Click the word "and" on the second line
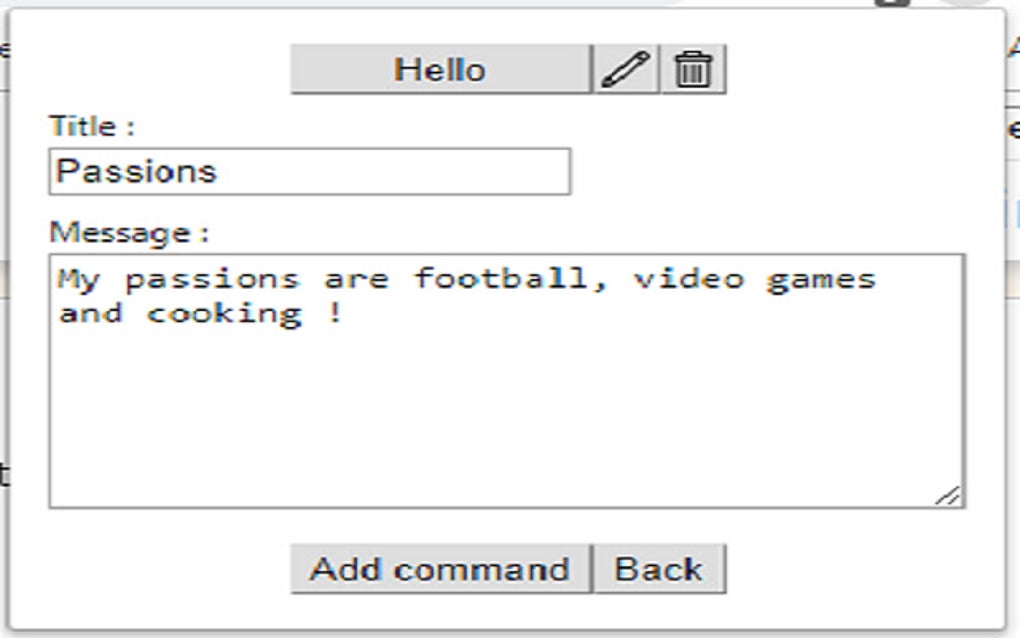Viewport: 1020px width, 638px height. [x=90, y=313]
